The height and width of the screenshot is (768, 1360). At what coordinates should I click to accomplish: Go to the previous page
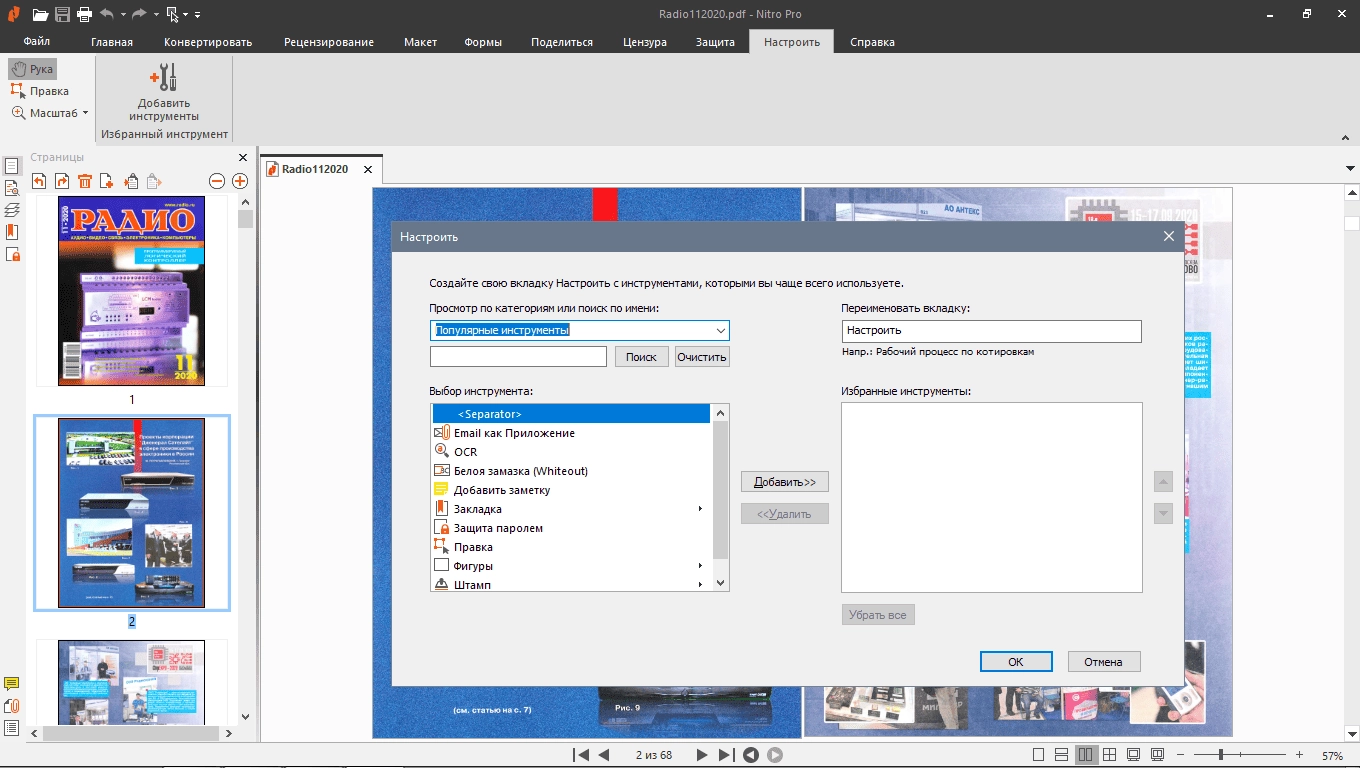click(604, 755)
